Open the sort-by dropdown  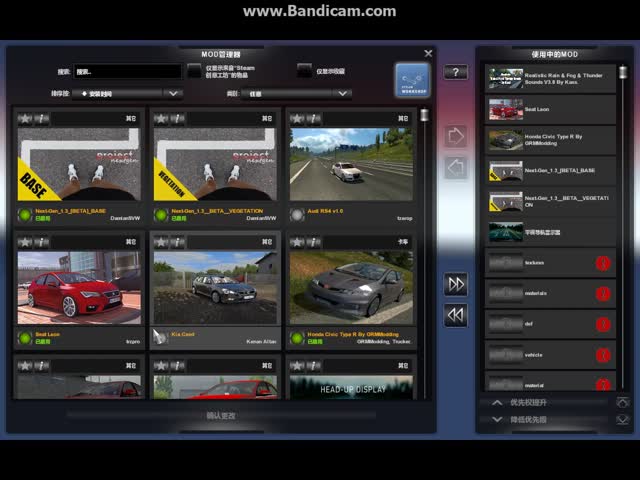(x=127, y=93)
